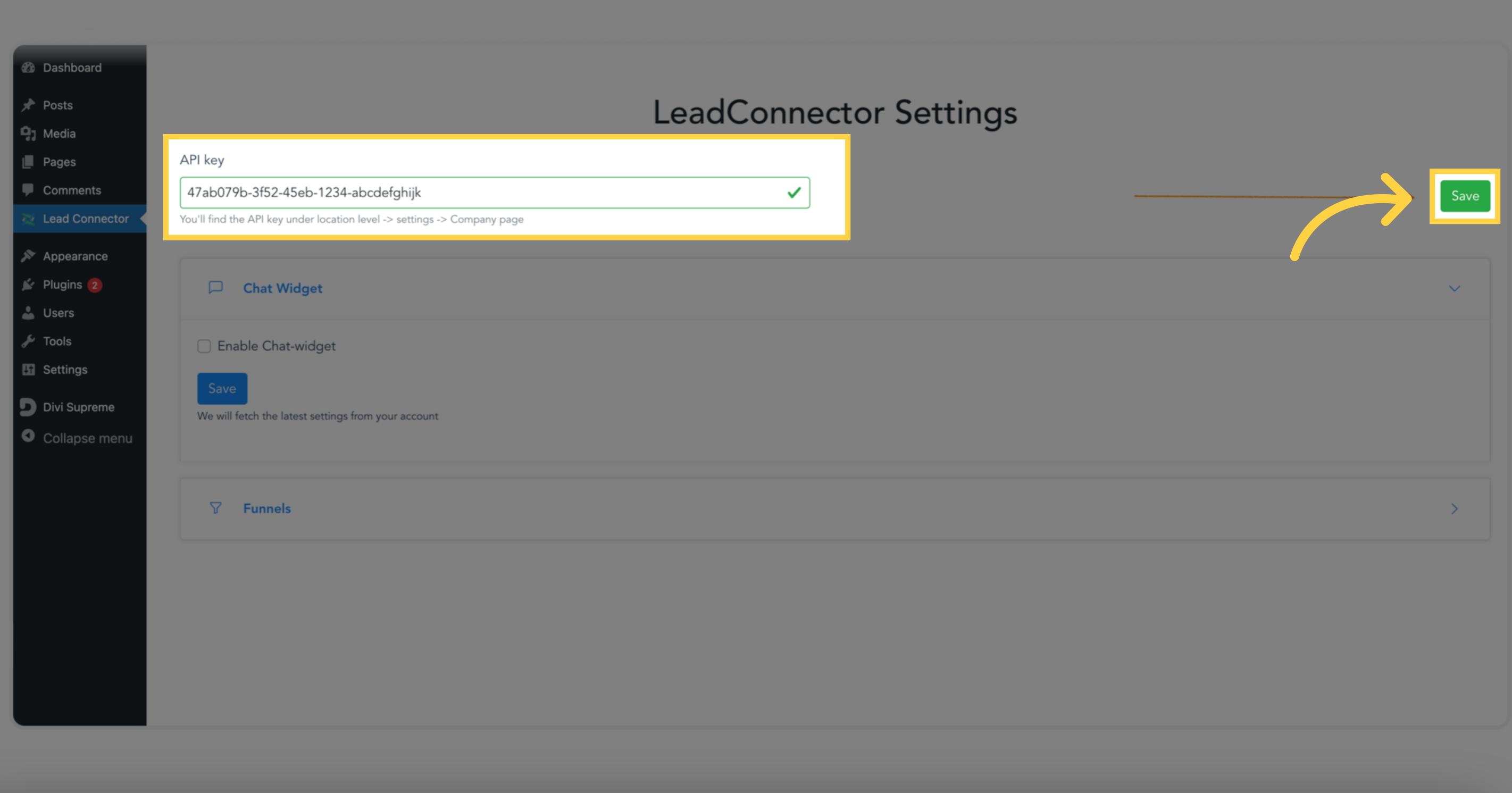Click into the API key input field
The width and height of the screenshot is (1512, 793).
[495, 193]
